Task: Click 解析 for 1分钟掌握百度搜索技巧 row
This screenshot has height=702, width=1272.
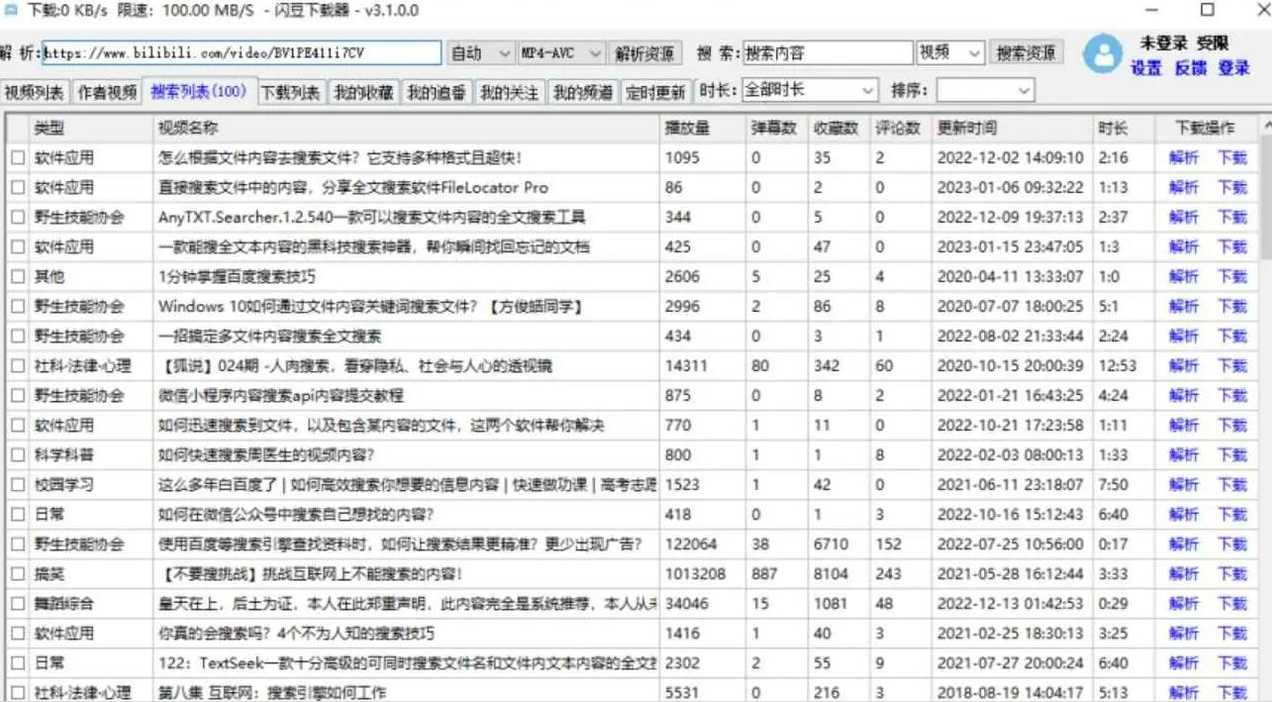Action: click(1183, 277)
